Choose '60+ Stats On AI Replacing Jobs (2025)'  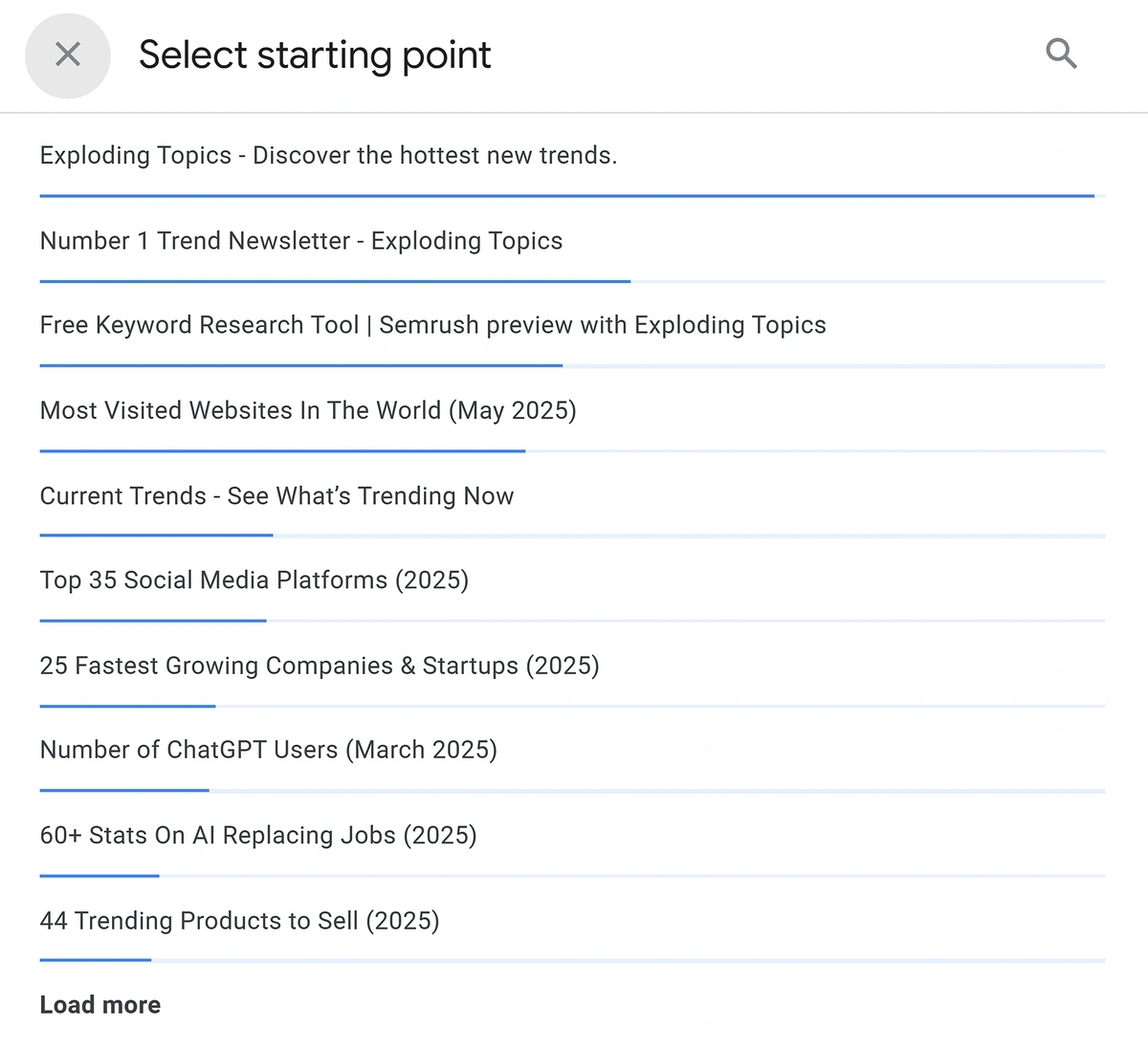click(258, 835)
